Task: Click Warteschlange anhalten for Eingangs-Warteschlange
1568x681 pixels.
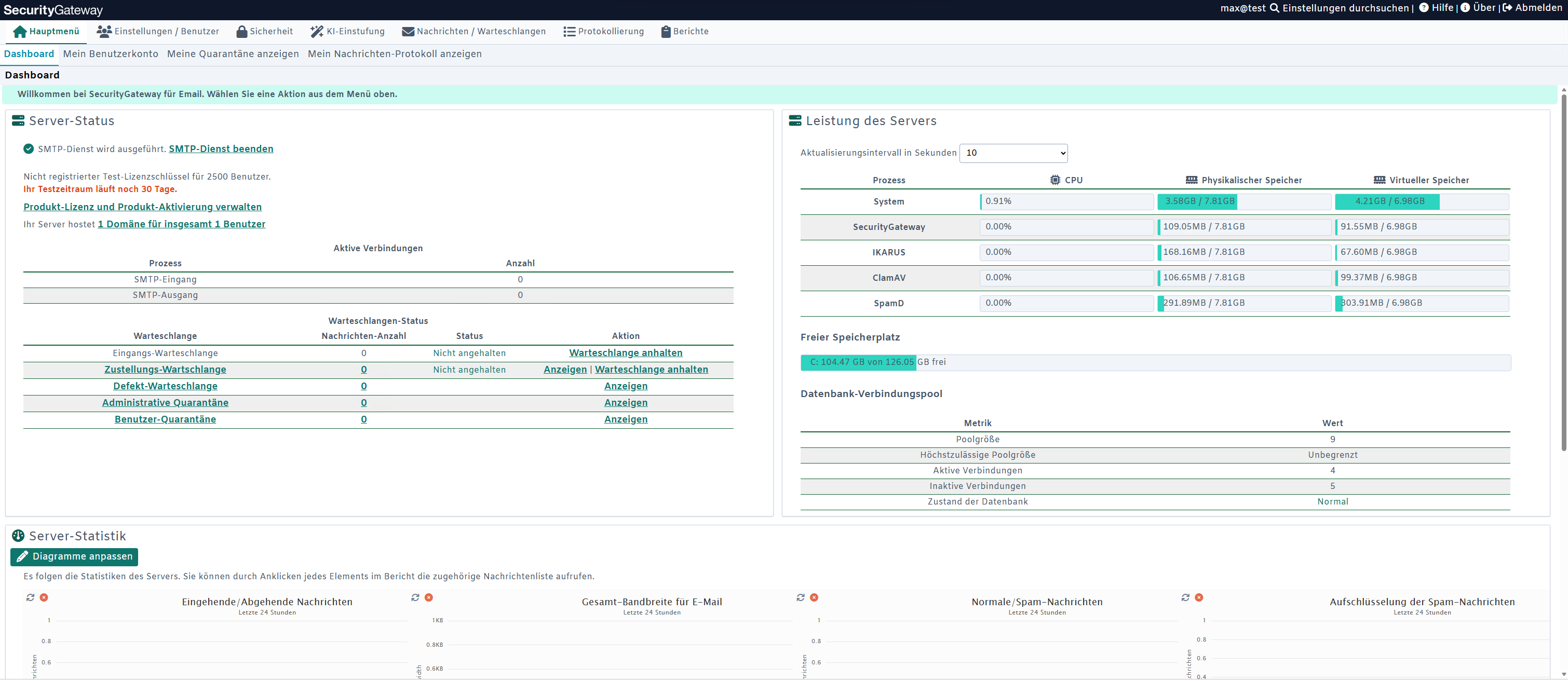Action: coord(626,353)
